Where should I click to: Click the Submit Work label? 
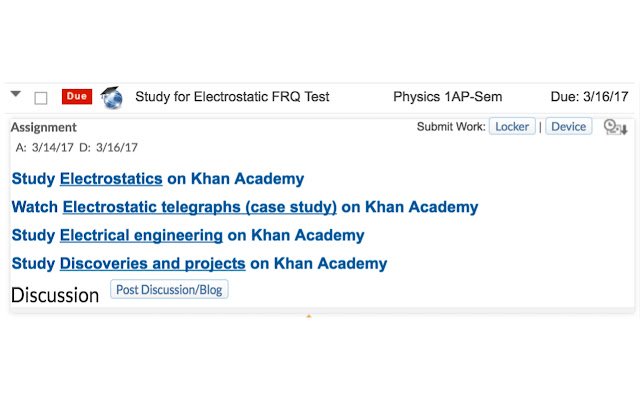coord(451,127)
